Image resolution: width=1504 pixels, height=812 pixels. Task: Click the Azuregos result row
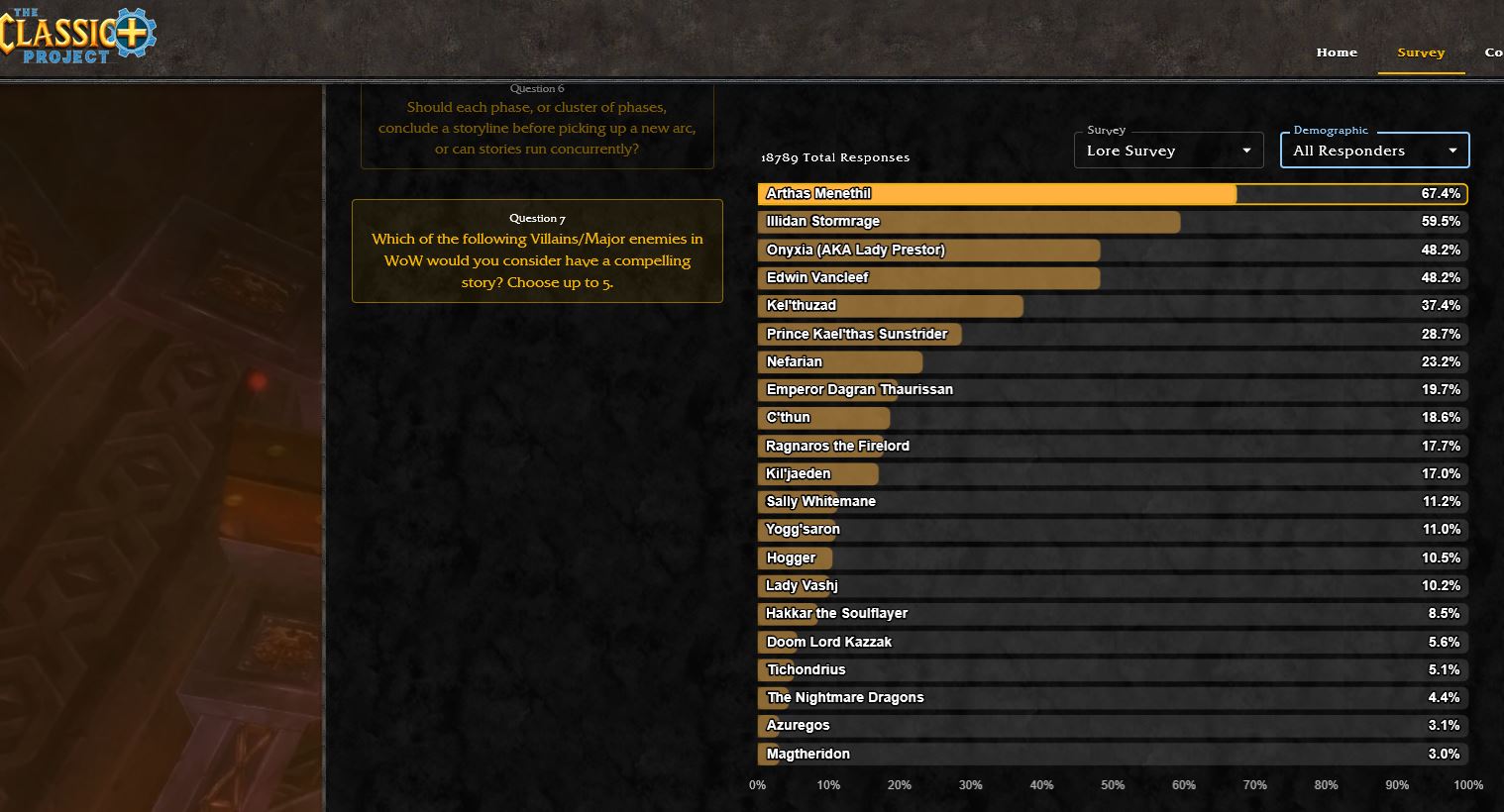1113,725
